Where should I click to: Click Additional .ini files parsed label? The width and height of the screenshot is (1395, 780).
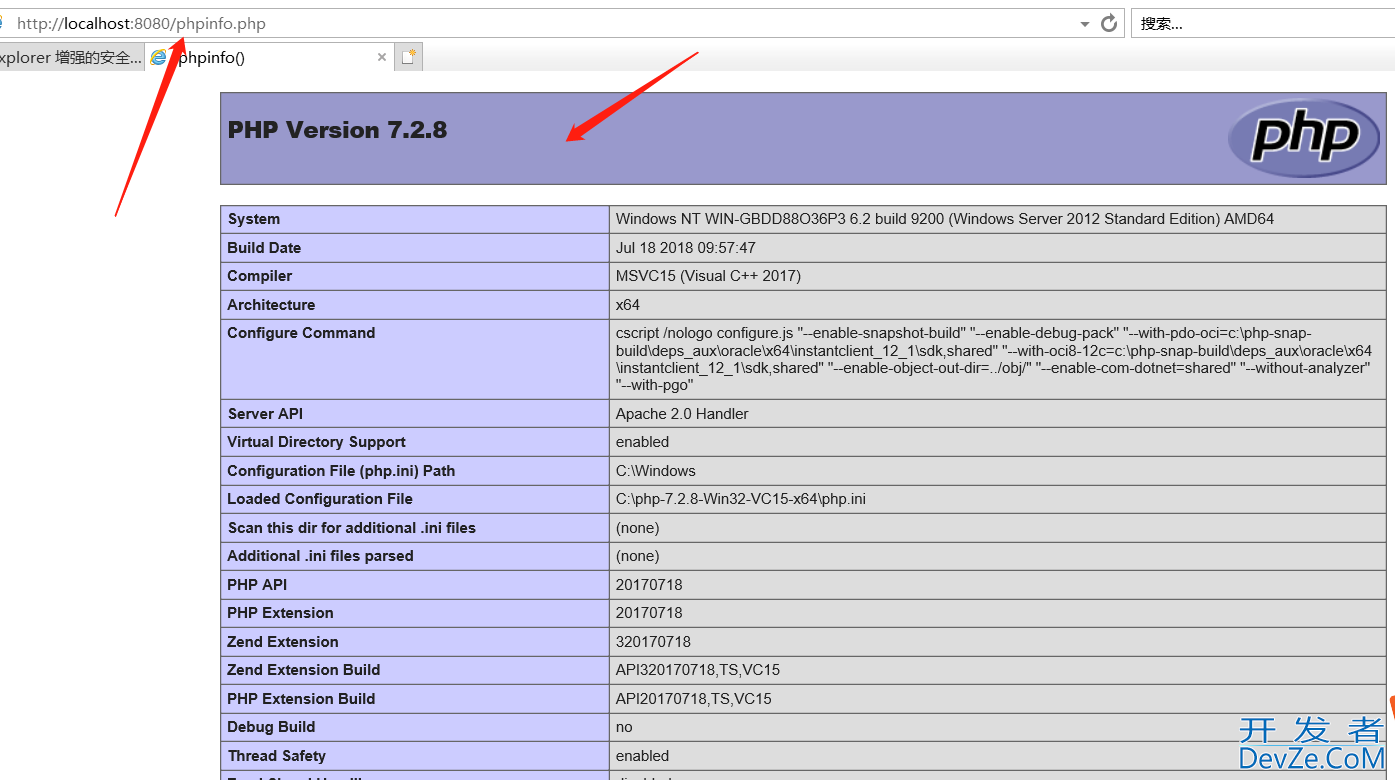coord(320,556)
